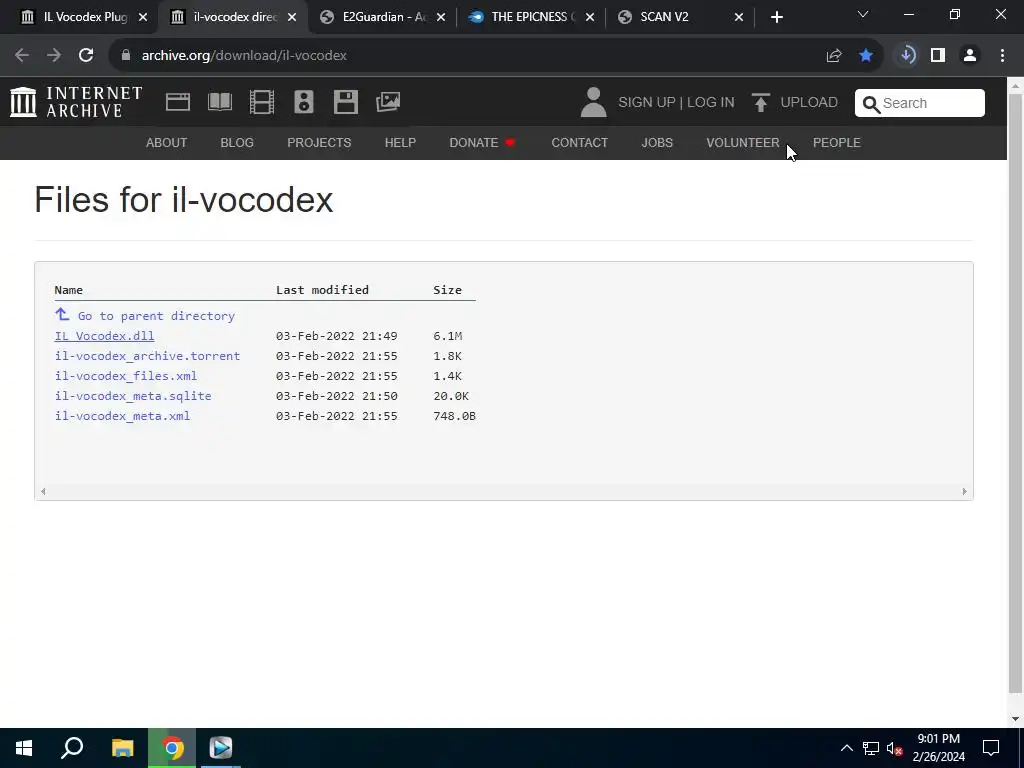The height and width of the screenshot is (768, 1024).
Task: Click the file list left scroll arrow
Action: pos(43,492)
